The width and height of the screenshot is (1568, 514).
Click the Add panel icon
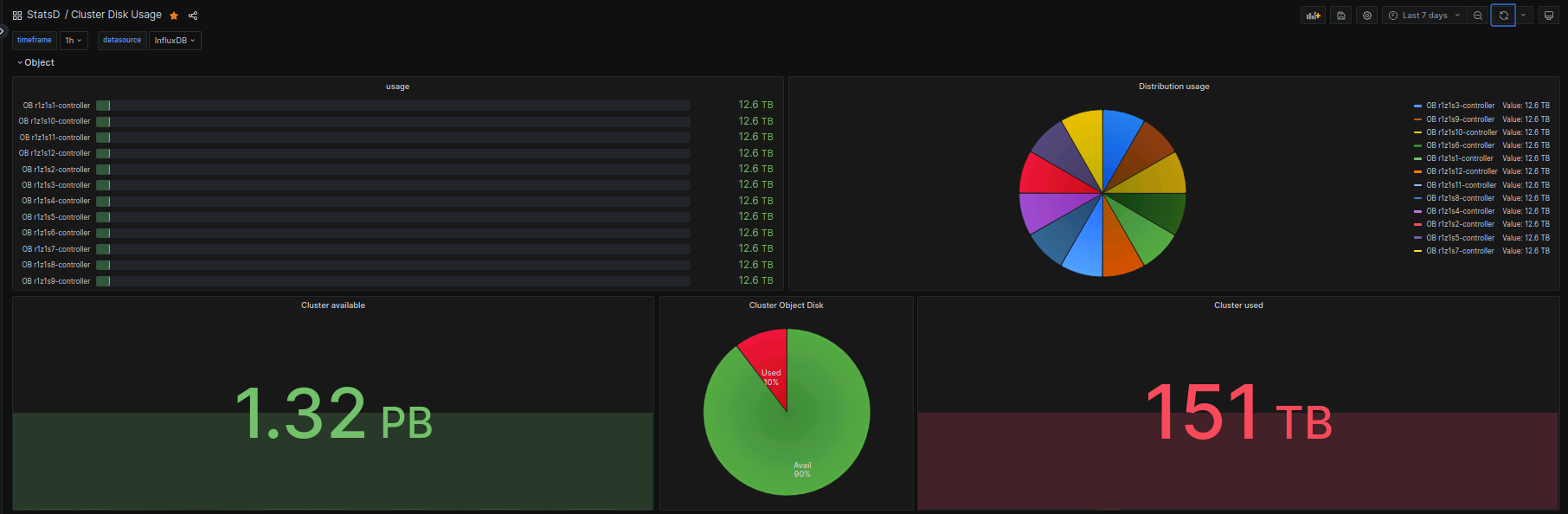[x=1313, y=16]
